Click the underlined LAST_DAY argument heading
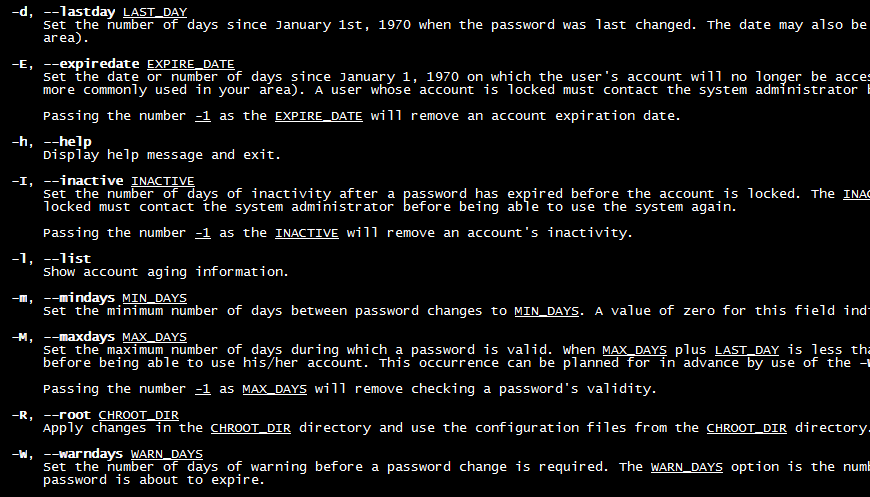 pos(155,12)
